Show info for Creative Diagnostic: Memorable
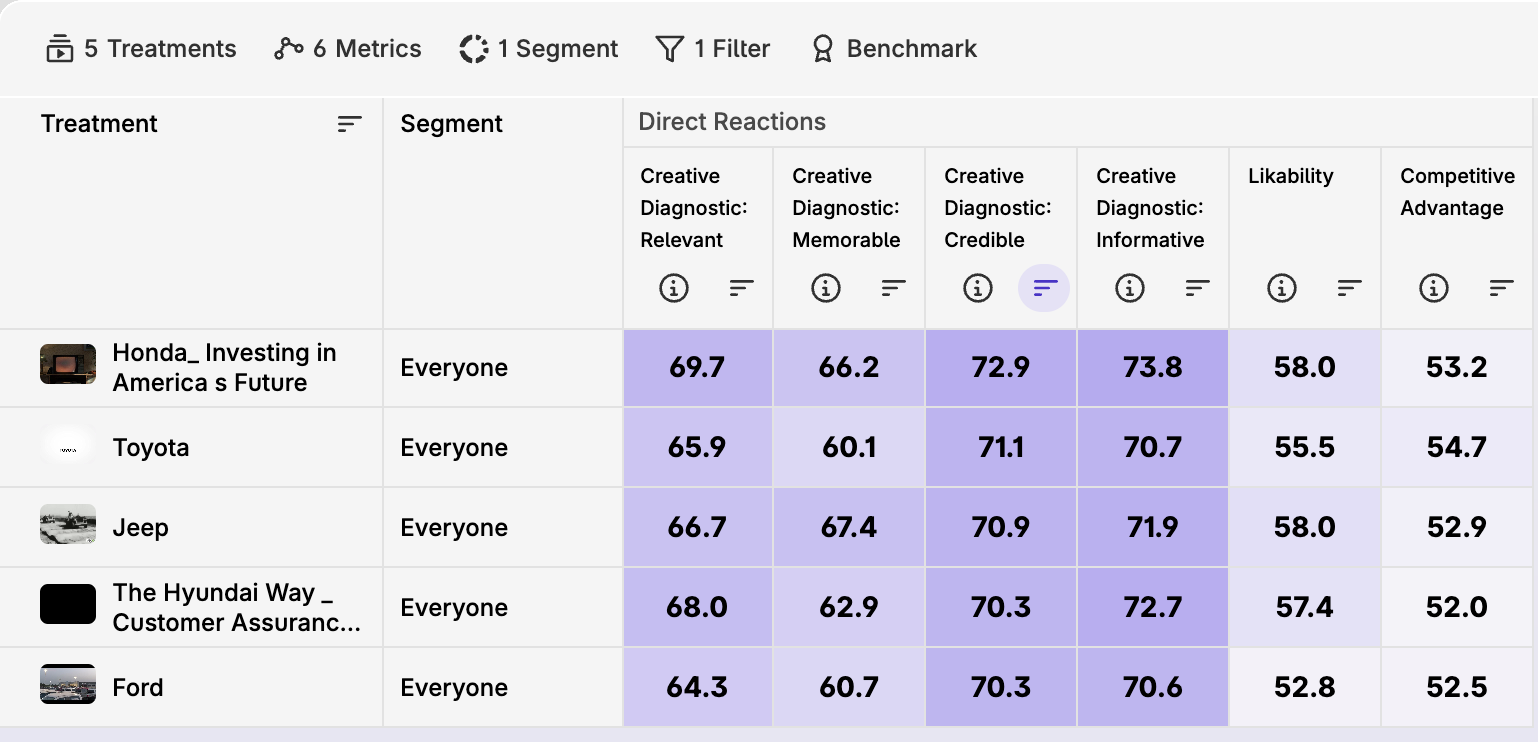 (826, 288)
